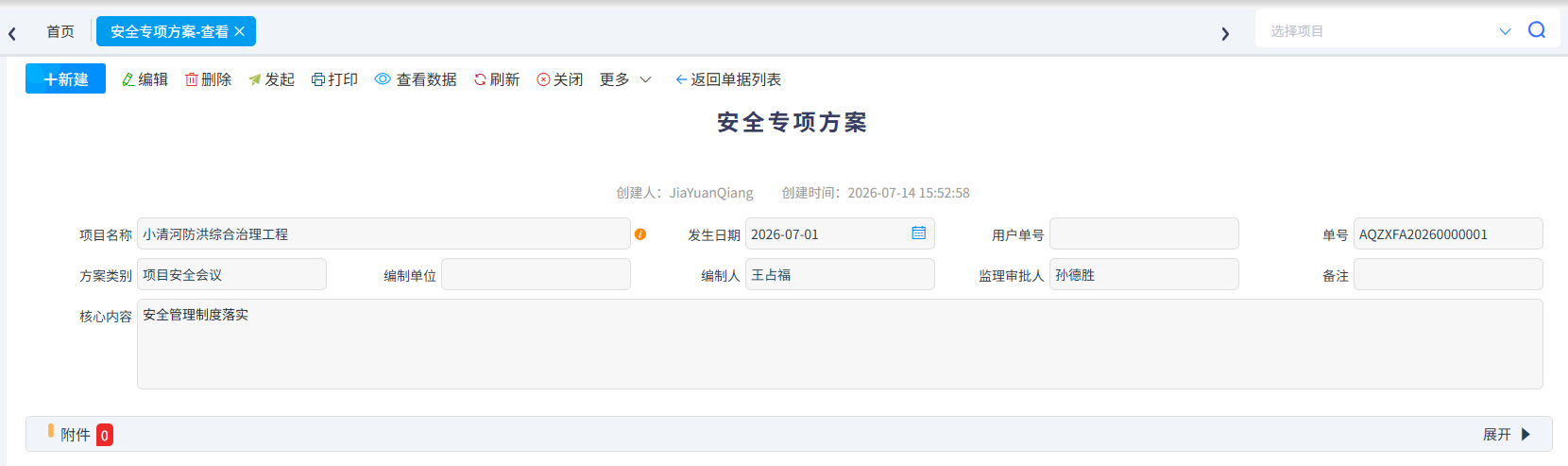The image size is (1568, 466).
Task: Click the 核心内容 text area
Action: [840, 344]
